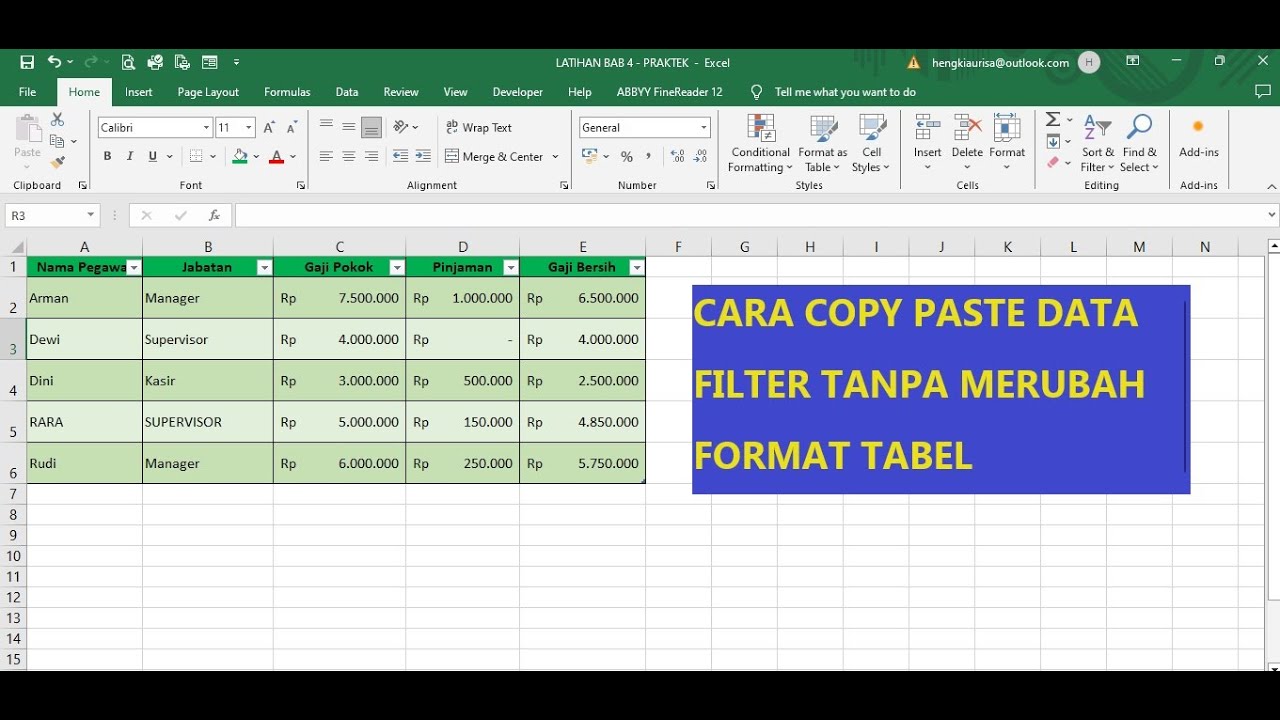The image size is (1280, 720).
Task: Open the General number format dropdown
Action: coord(704,127)
